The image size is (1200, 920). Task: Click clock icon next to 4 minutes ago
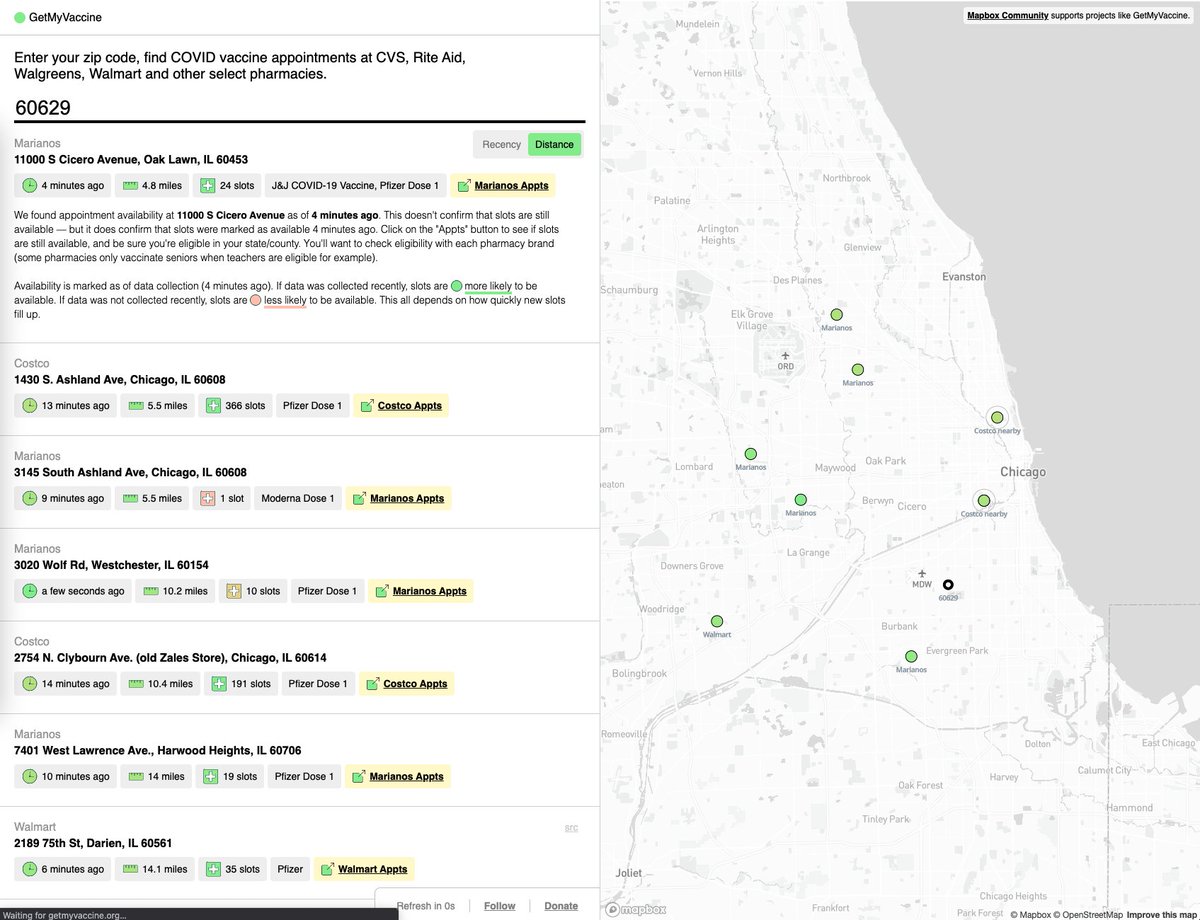30,186
